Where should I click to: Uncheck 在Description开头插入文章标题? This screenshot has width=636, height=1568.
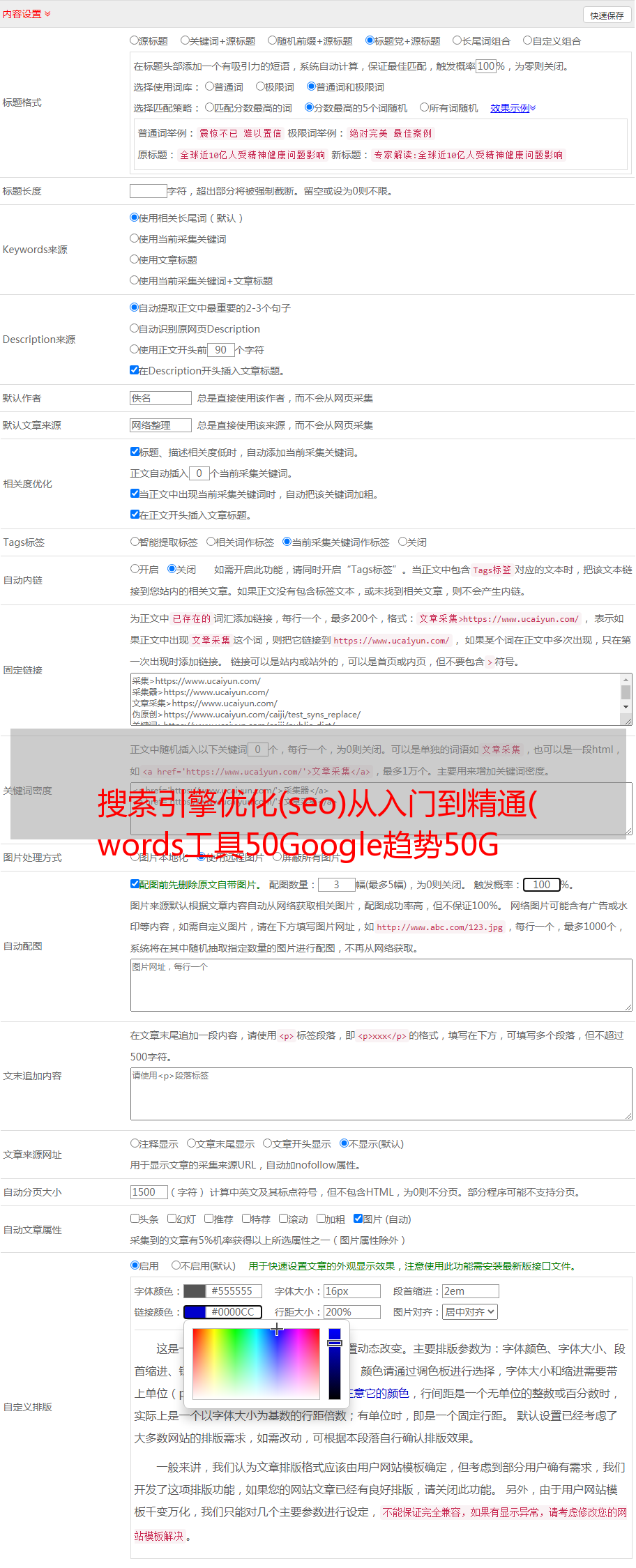tap(135, 370)
